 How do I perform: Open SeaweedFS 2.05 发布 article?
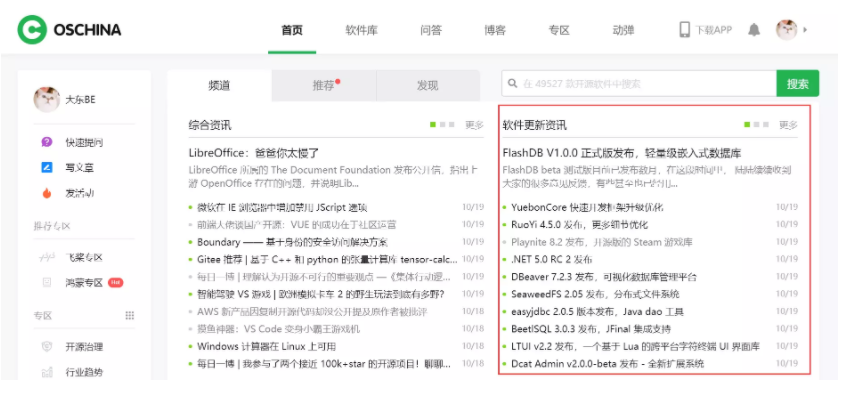(x=596, y=294)
